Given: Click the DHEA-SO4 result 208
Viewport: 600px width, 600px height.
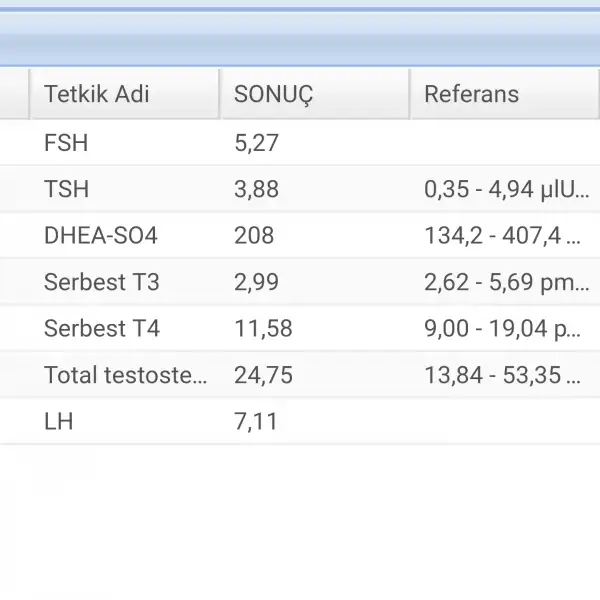Looking at the screenshot, I should [253, 236].
